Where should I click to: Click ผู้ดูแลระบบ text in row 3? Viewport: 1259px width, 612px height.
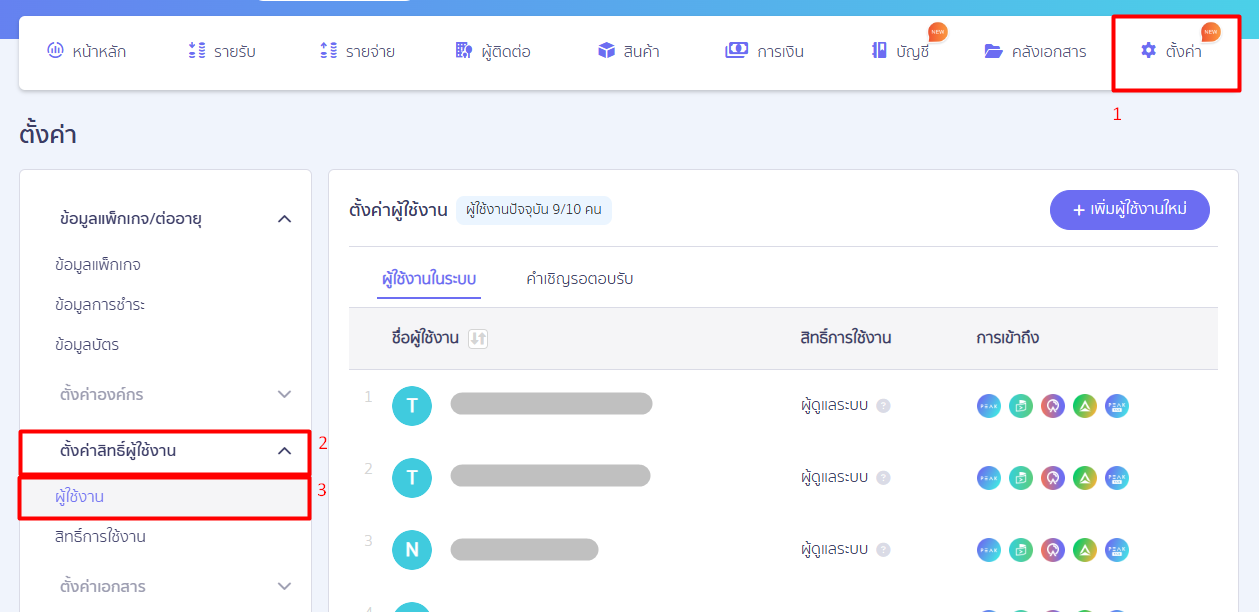[834, 550]
